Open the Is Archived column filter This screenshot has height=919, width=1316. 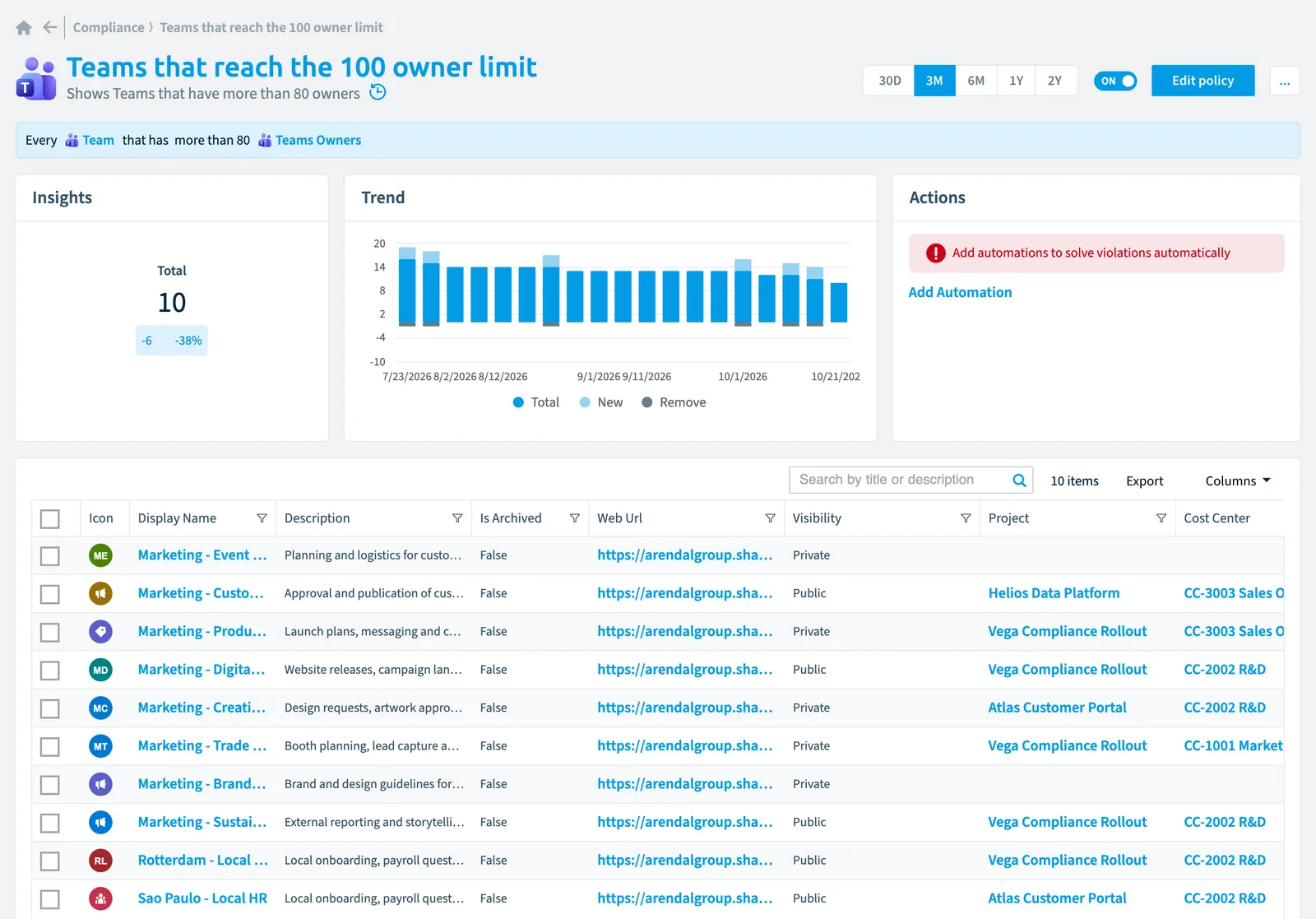575,518
